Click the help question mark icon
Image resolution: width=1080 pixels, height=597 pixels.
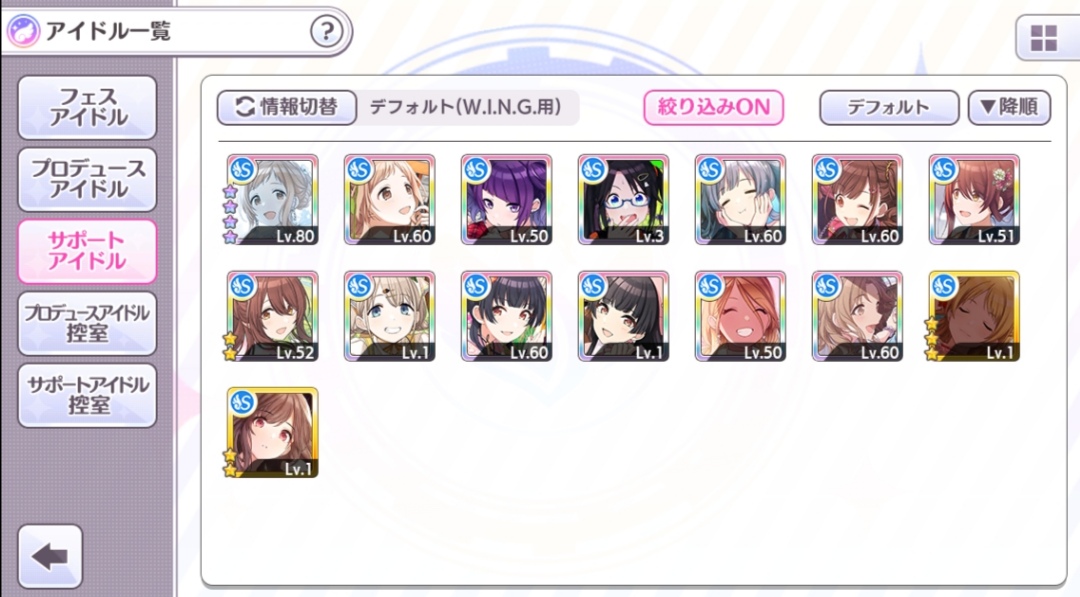tap(326, 32)
